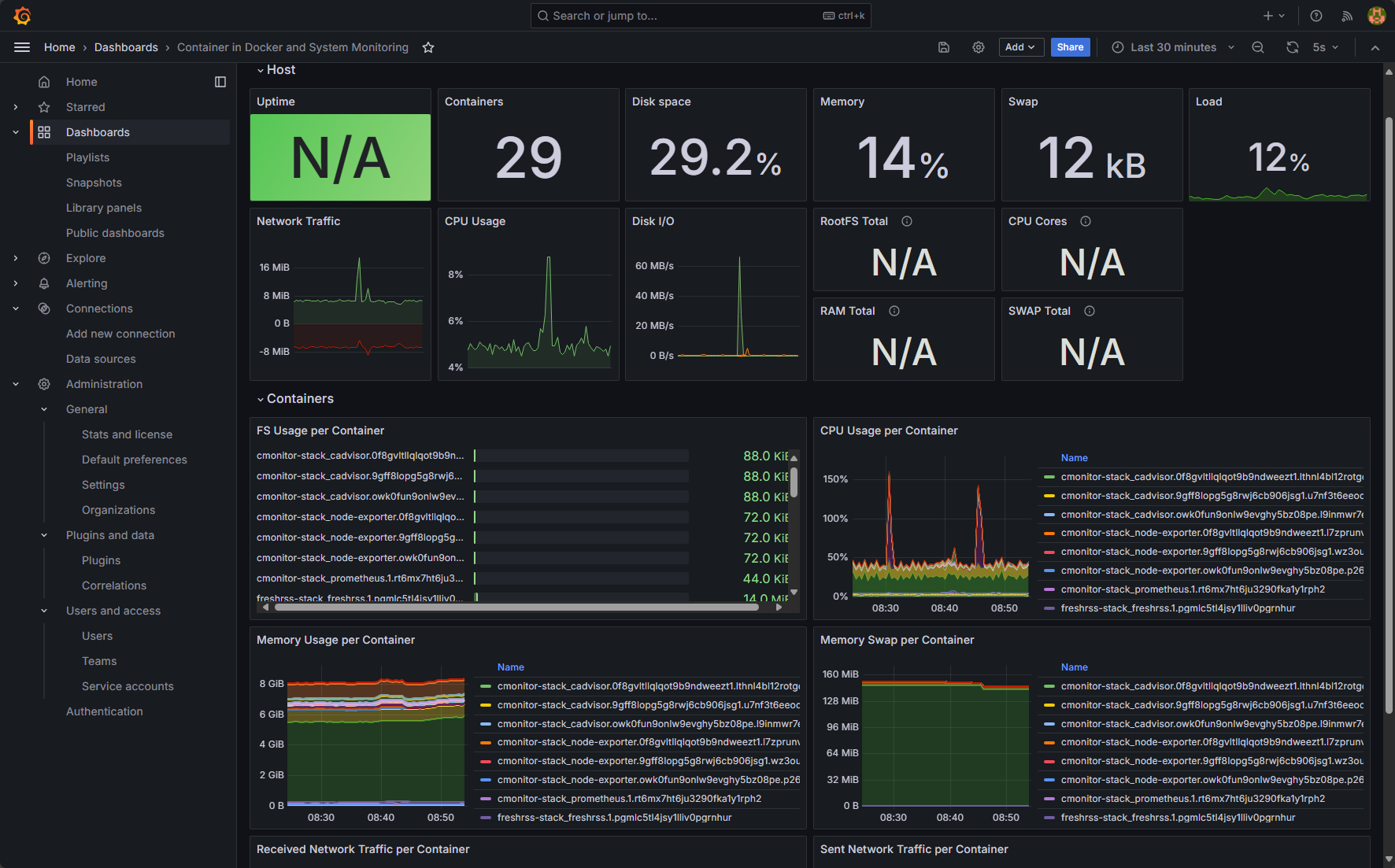This screenshot has width=1395, height=868.
Task: Open the help question mark icon
Action: 1316,16
